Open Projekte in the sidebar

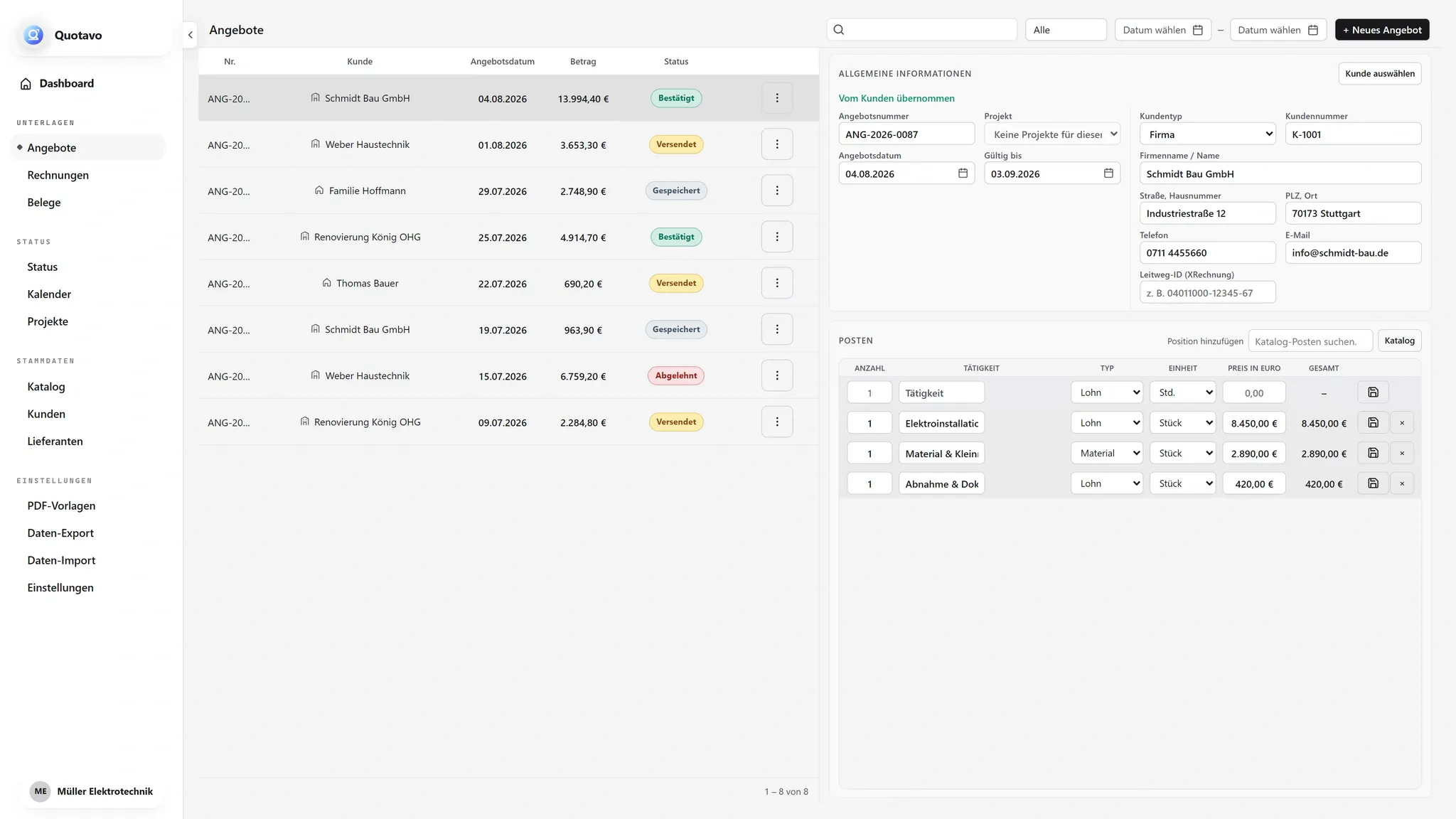(x=48, y=321)
